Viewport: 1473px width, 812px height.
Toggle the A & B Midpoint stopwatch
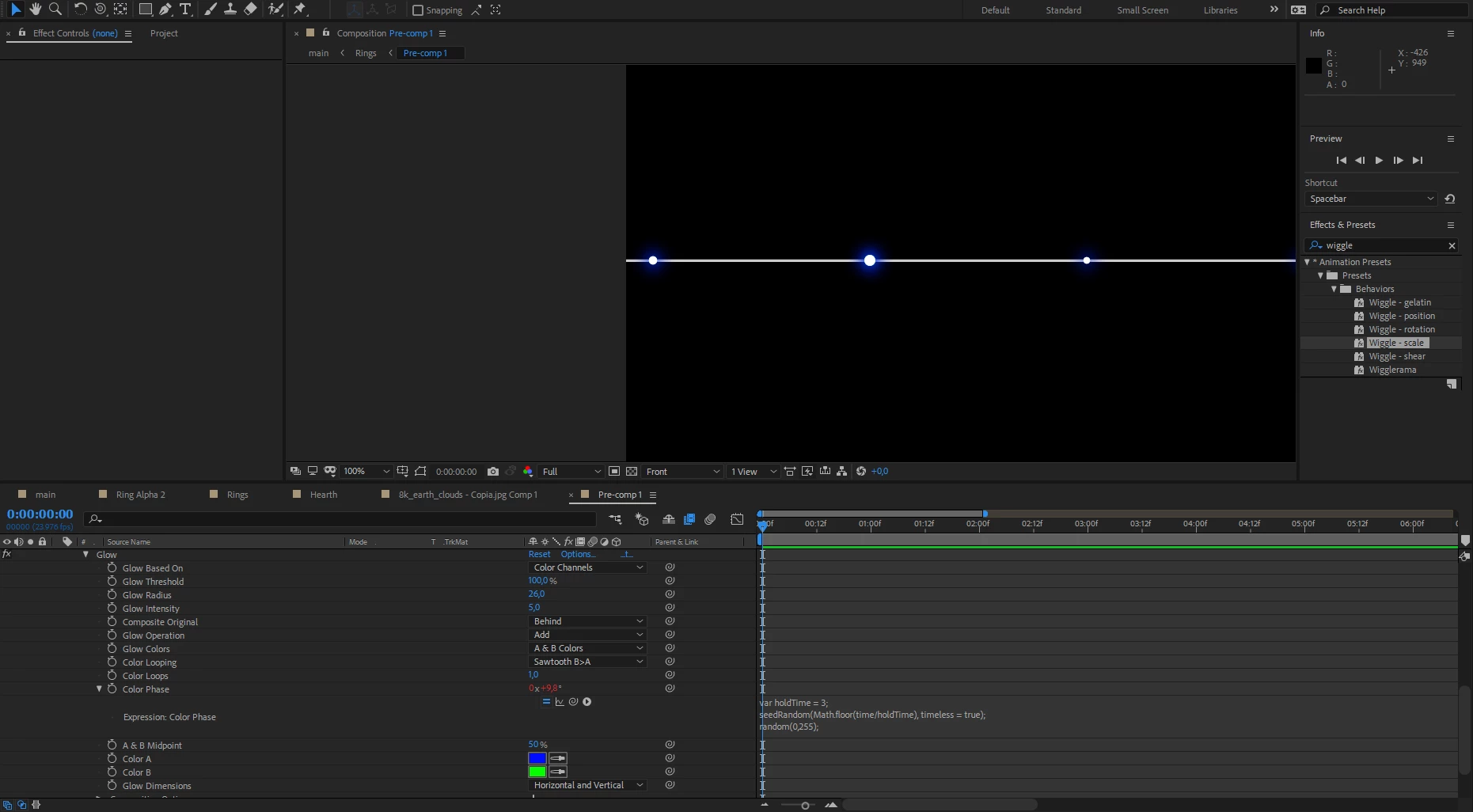click(x=112, y=745)
